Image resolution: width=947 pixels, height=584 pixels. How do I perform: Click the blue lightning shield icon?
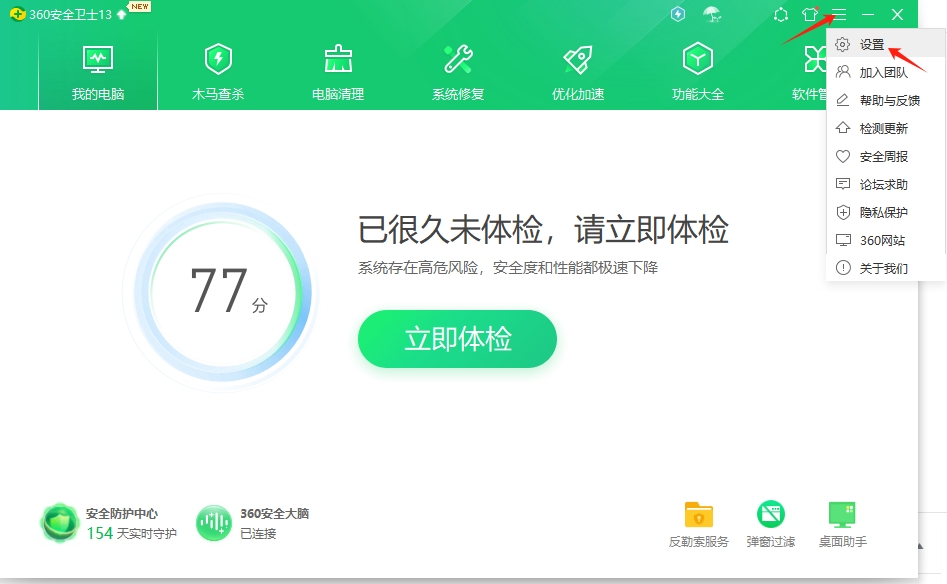point(678,14)
